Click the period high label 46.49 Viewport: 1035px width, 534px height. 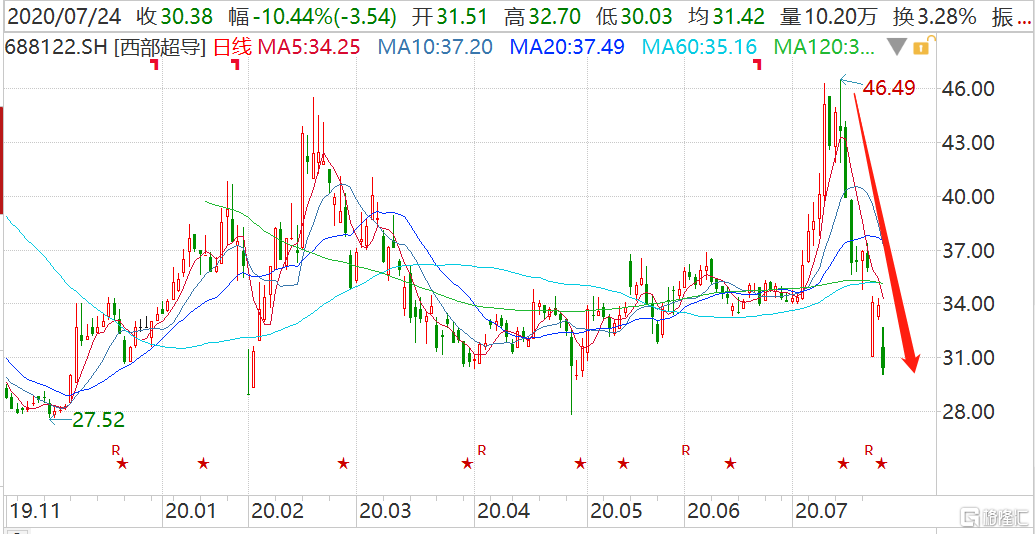click(889, 88)
